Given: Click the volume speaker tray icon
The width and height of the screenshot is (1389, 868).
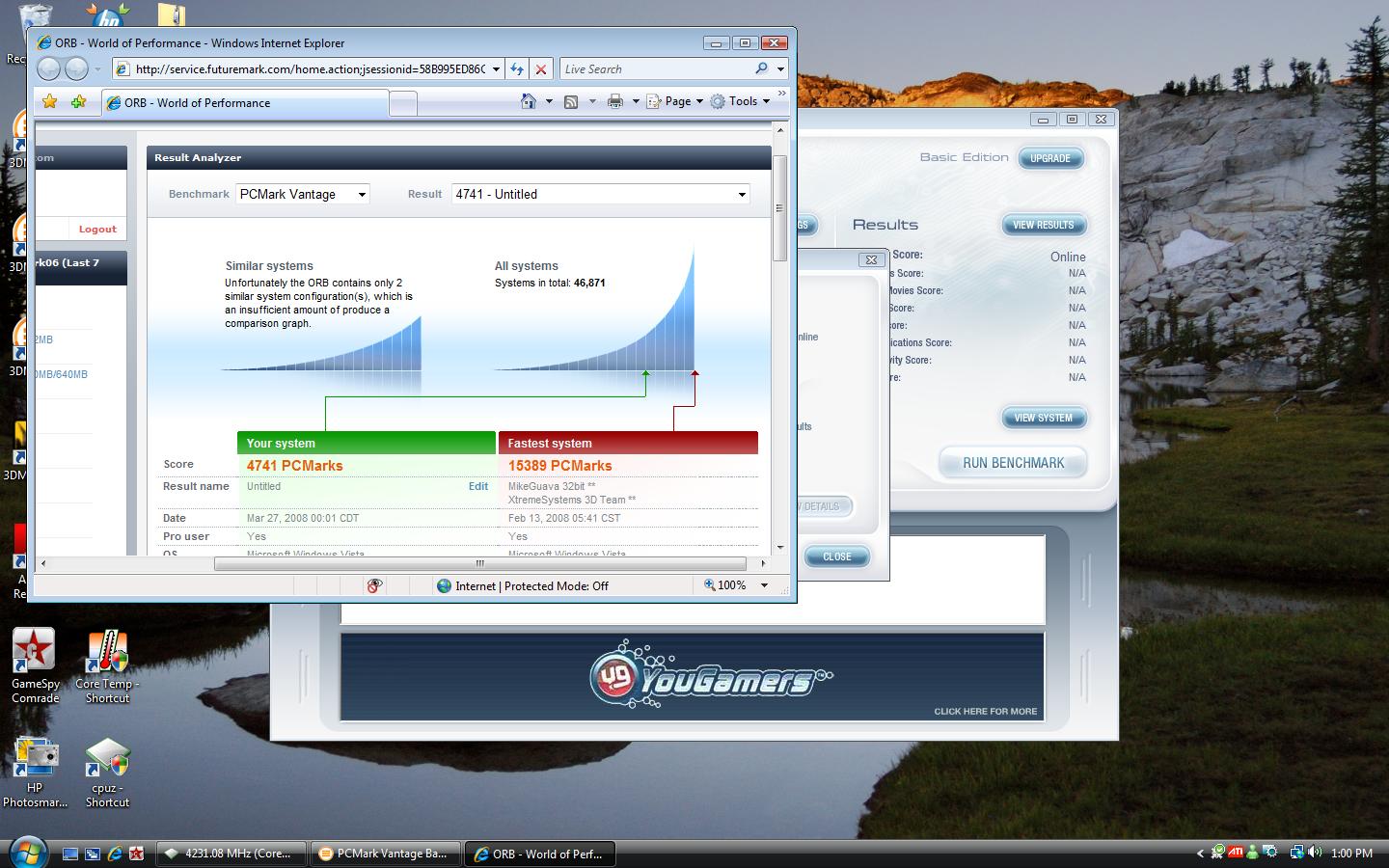Looking at the screenshot, I should tap(1316, 853).
